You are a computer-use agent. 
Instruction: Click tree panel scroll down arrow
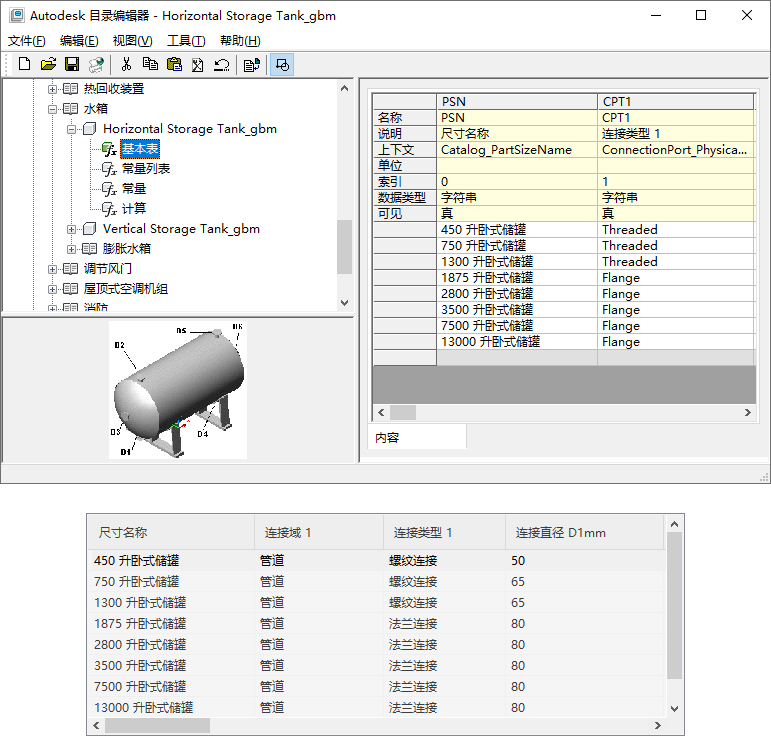pos(344,303)
